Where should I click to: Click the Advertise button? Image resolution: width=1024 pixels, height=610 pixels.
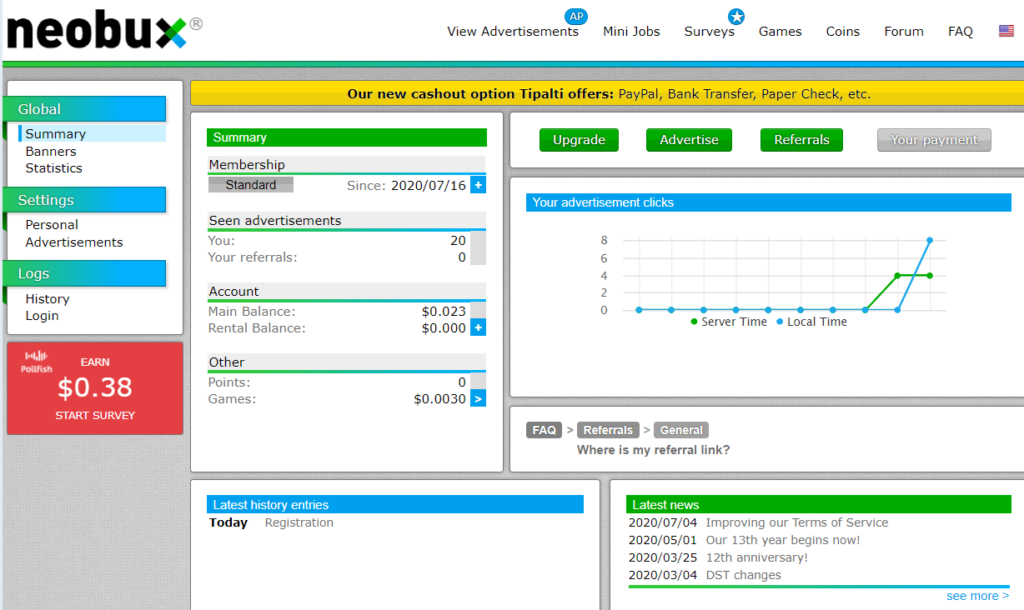[689, 140]
